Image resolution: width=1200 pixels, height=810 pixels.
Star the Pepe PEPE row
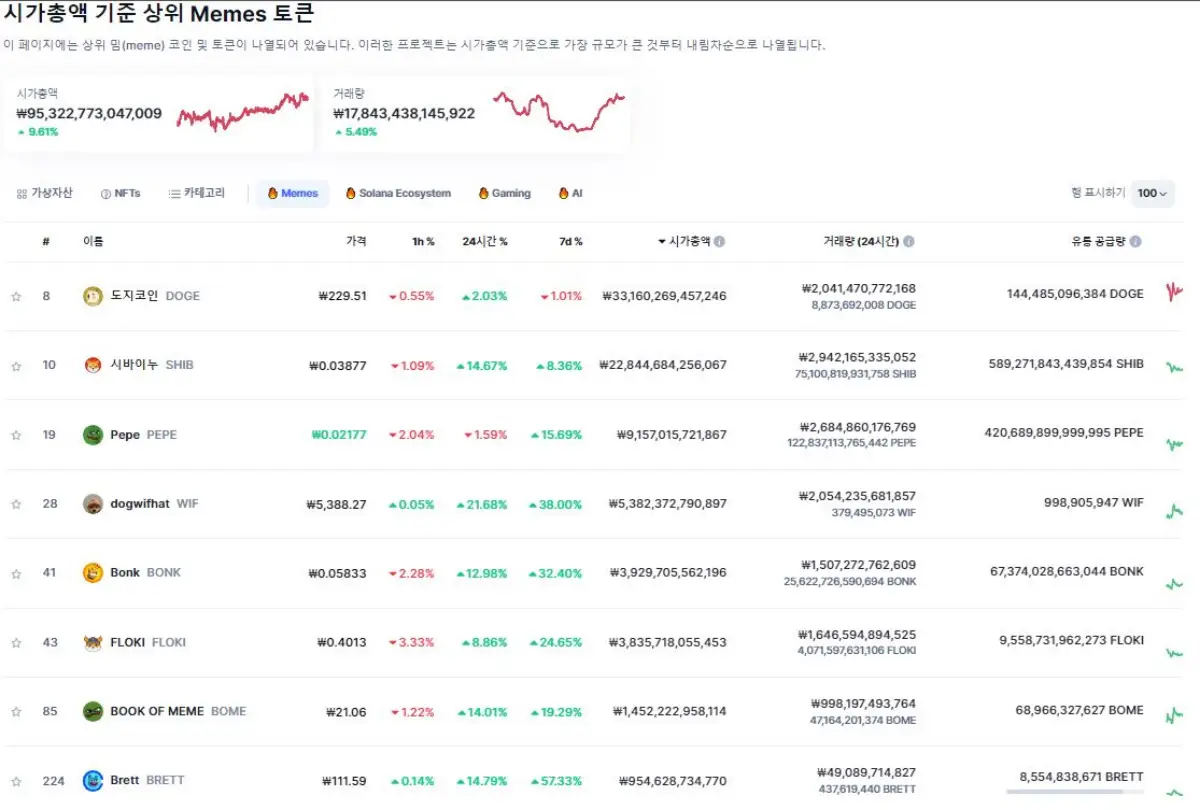[16, 435]
